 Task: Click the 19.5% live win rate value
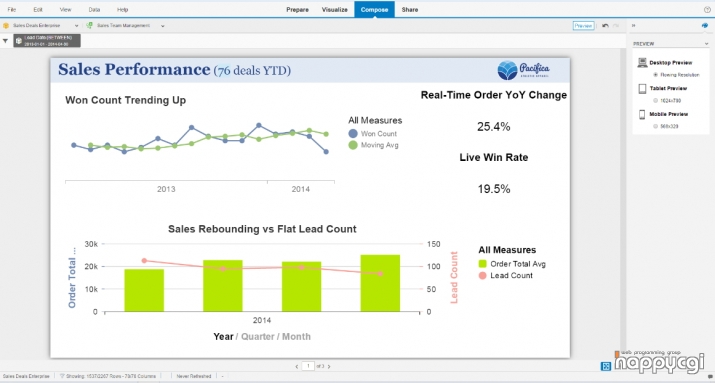(494, 189)
